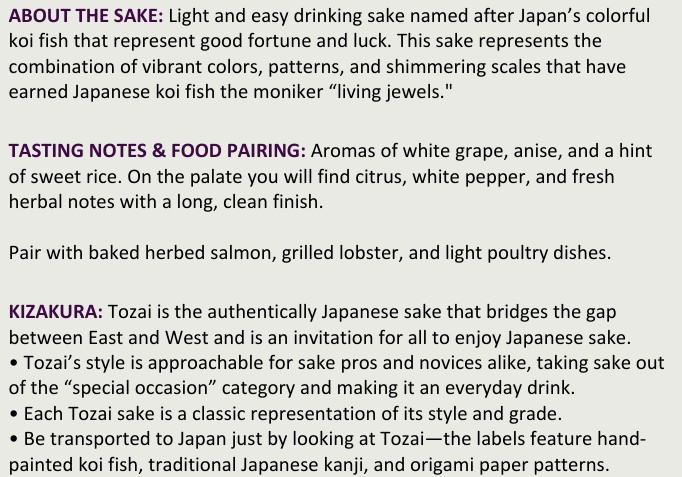The width and height of the screenshot is (682, 477).
Task: Click the words "Aromas of white grape"
Action: tap(403, 151)
